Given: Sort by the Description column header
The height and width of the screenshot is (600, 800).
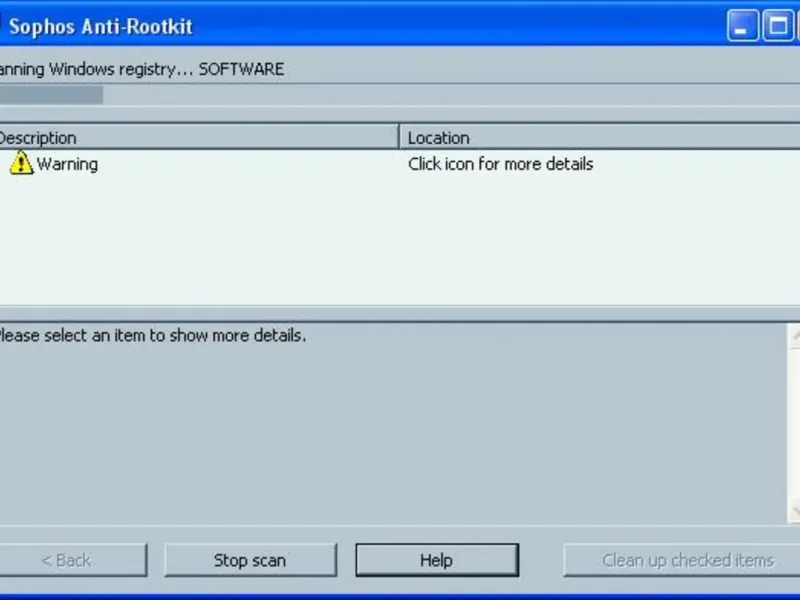Looking at the screenshot, I should (199, 138).
